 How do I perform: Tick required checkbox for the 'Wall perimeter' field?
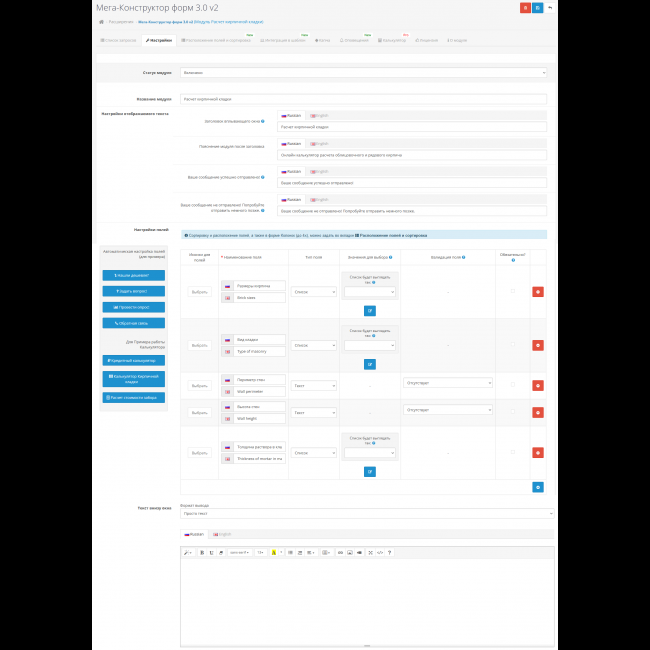513,383
